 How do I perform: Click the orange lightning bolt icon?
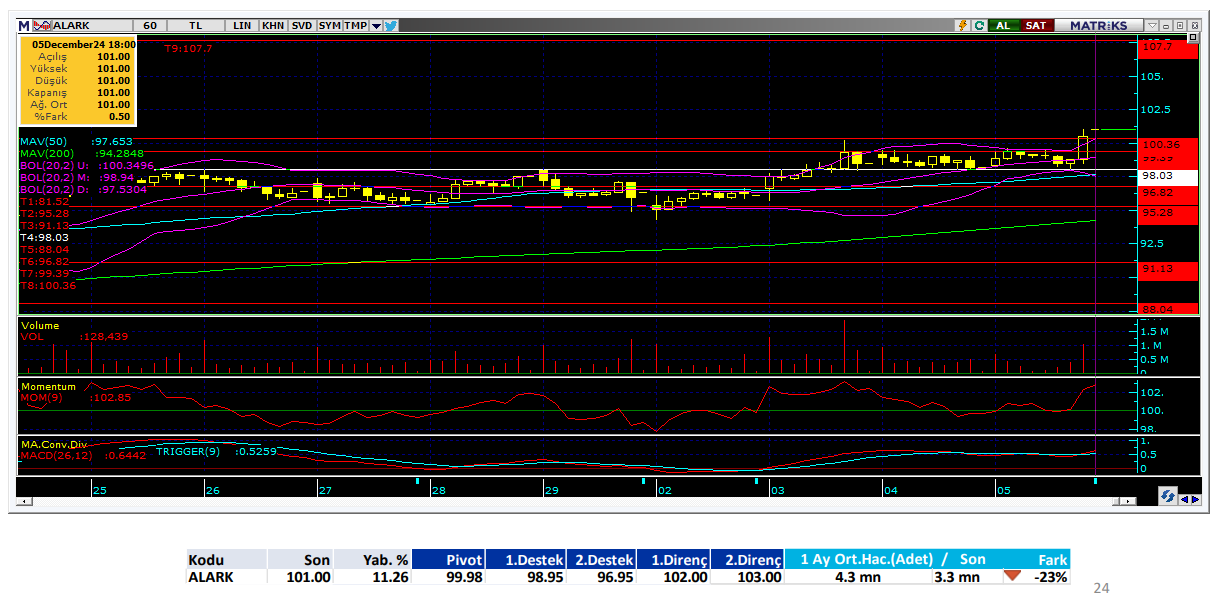(x=963, y=25)
